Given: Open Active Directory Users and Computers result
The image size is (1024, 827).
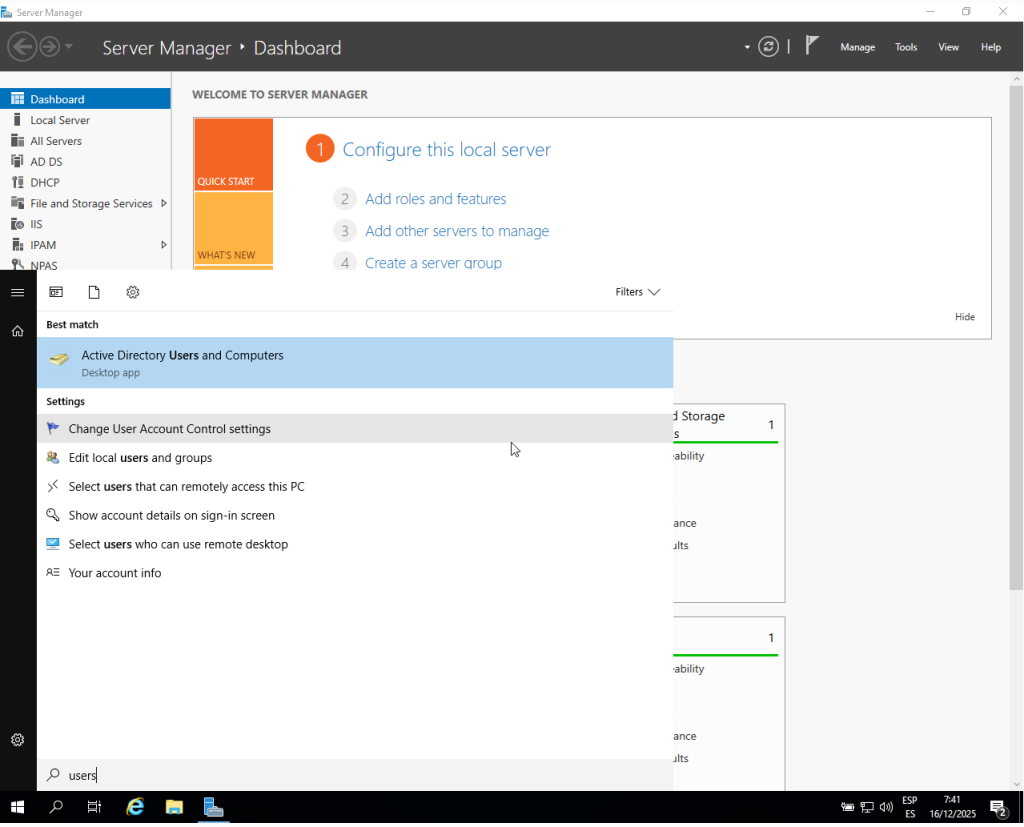Looking at the screenshot, I should [x=182, y=363].
